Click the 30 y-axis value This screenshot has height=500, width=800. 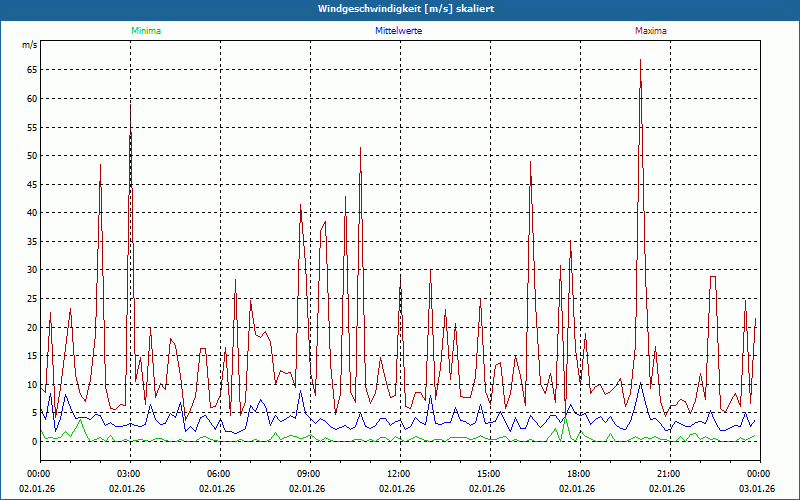tap(32, 270)
